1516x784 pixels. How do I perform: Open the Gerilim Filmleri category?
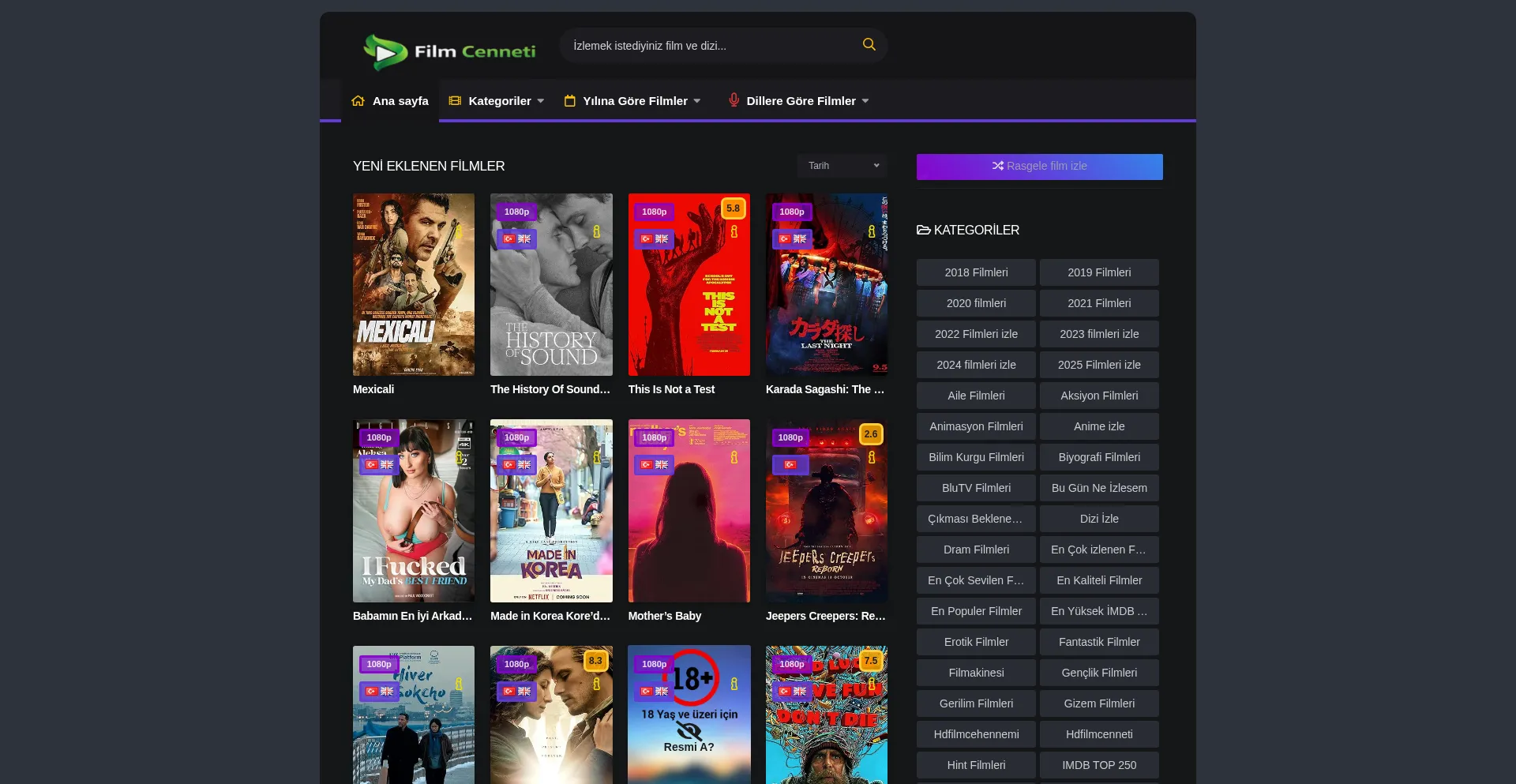click(976, 703)
